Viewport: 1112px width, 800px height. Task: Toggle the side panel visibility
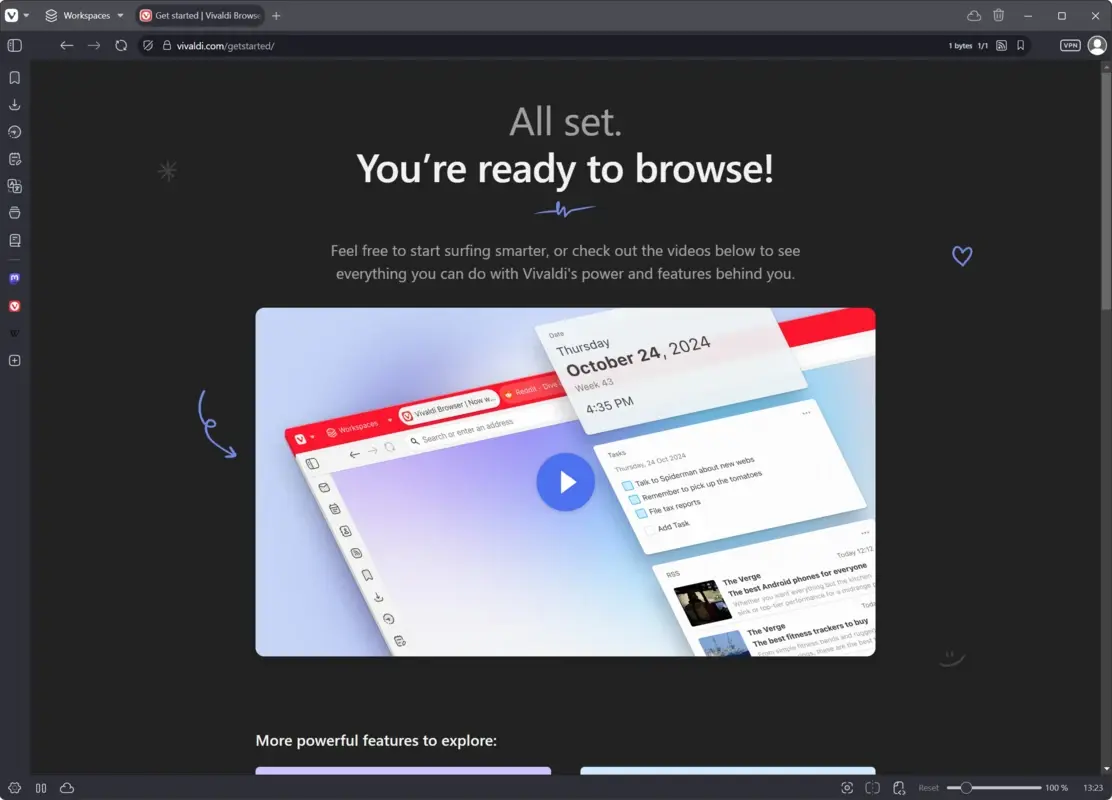point(14,45)
